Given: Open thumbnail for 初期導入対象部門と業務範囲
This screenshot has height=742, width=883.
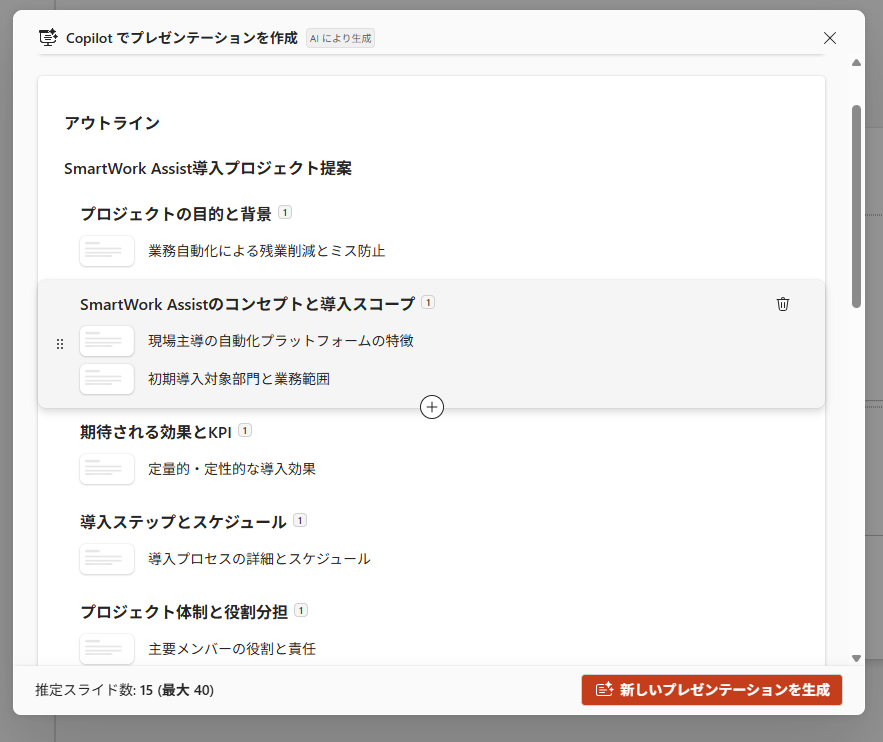Looking at the screenshot, I should point(107,379).
